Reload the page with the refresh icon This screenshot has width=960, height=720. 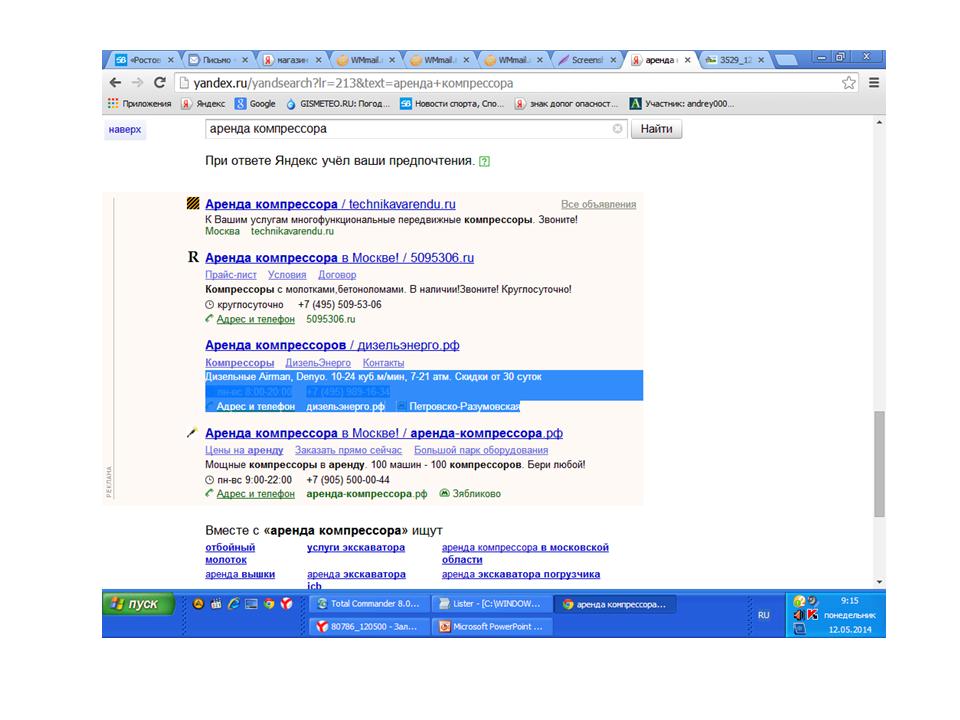160,83
